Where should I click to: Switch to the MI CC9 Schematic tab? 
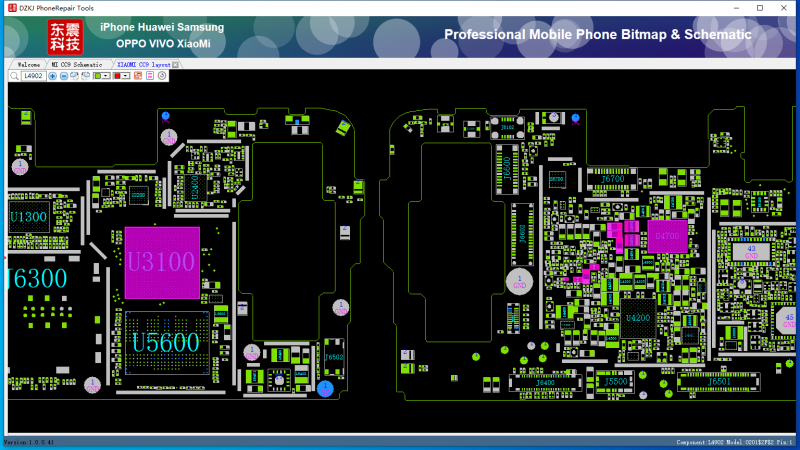click(x=77, y=65)
